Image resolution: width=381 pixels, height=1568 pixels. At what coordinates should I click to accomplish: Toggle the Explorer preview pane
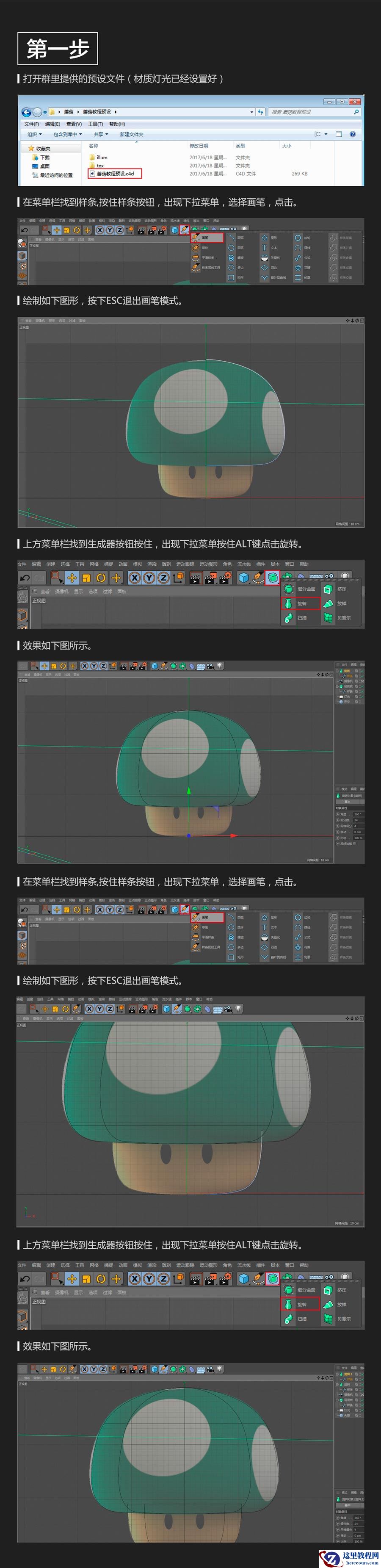[339, 135]
